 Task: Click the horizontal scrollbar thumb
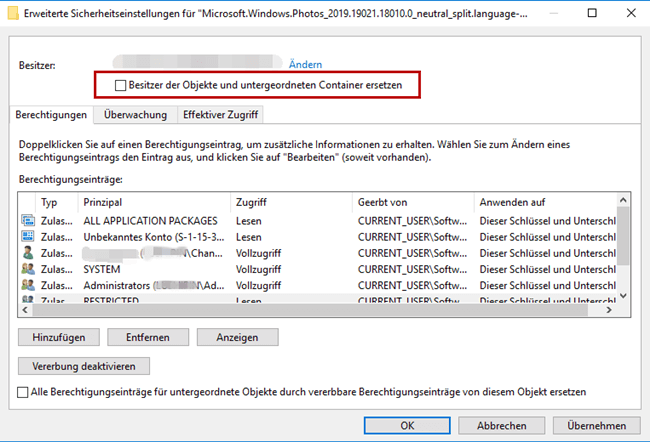point(310,310)
